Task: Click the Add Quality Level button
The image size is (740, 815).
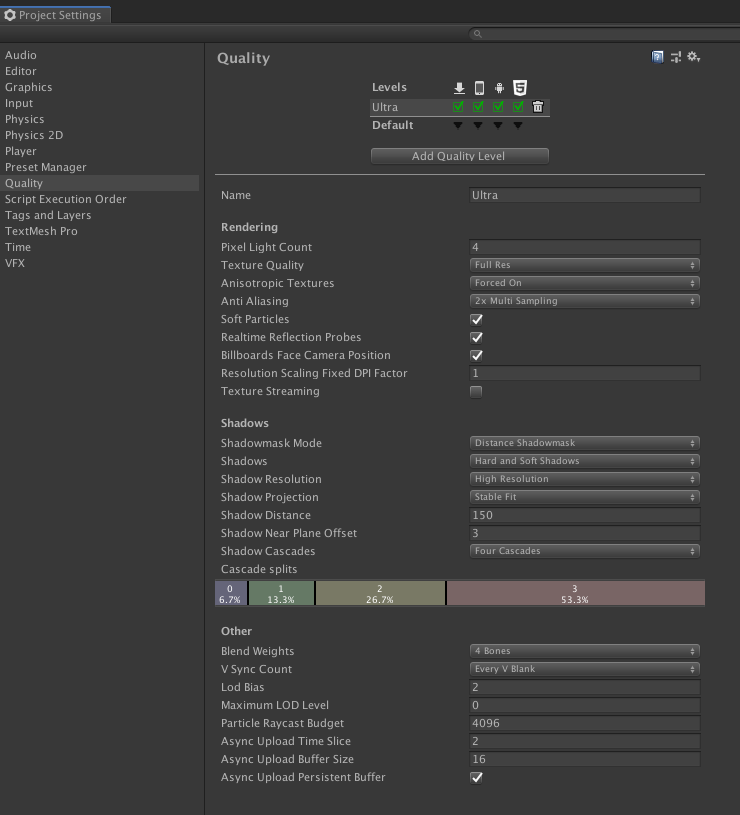Action: tap(459, 155)
